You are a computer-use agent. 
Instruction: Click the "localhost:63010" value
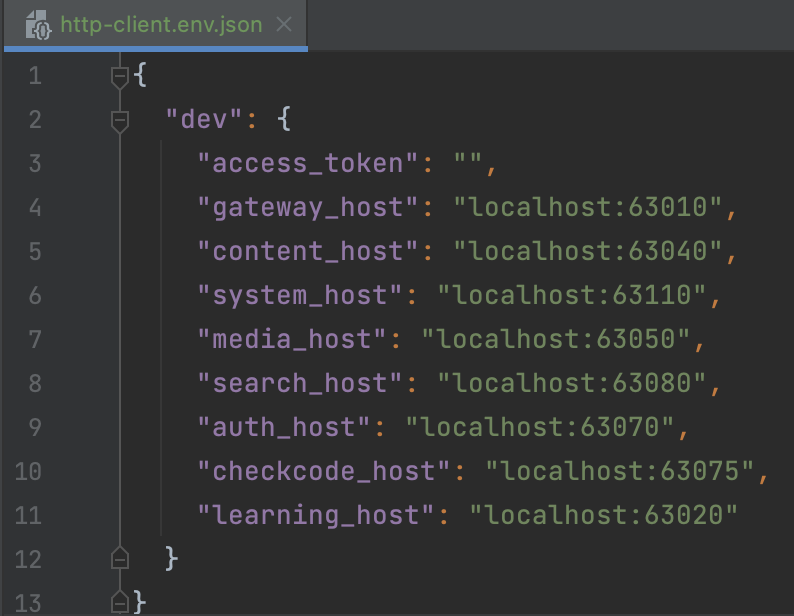(587, 207)
